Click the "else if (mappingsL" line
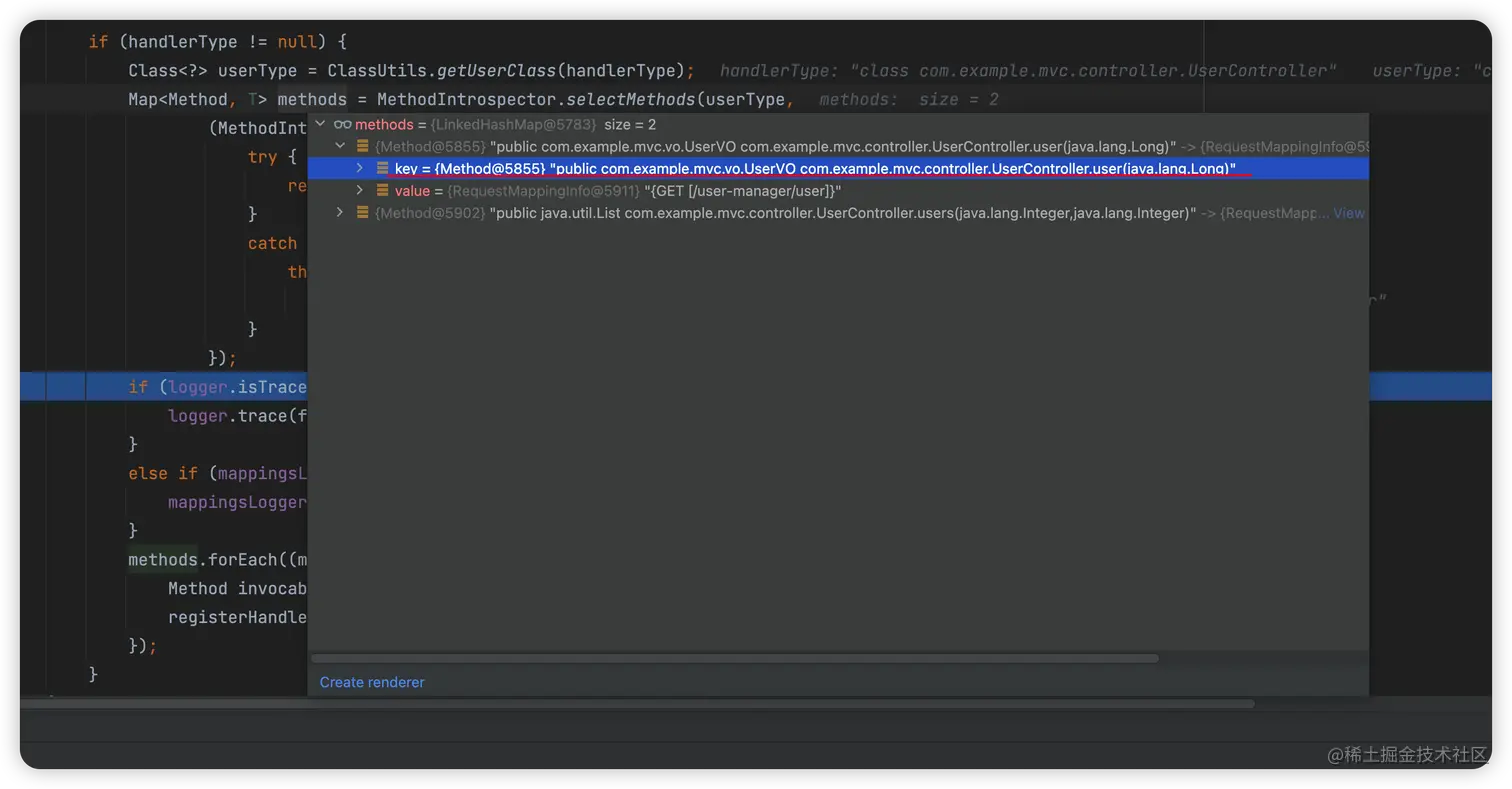This screenshot has width=1512, height=789. [217, 473]
